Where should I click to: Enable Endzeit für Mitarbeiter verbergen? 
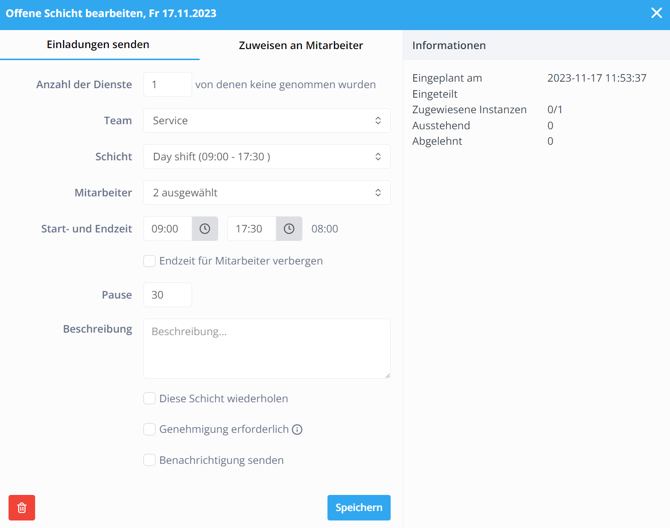(149, 261)
